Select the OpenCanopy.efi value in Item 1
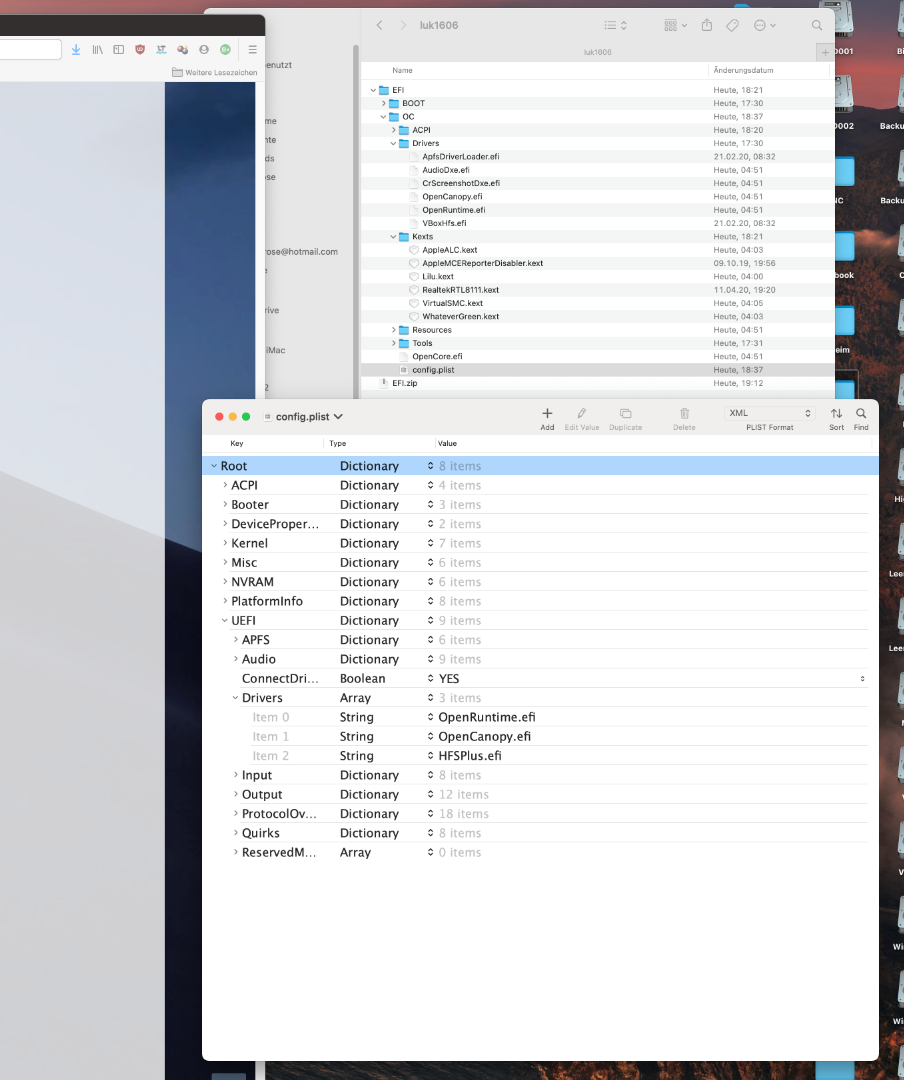The width and height of the screenshot is (904, 1080). click(x=484, y=736)
